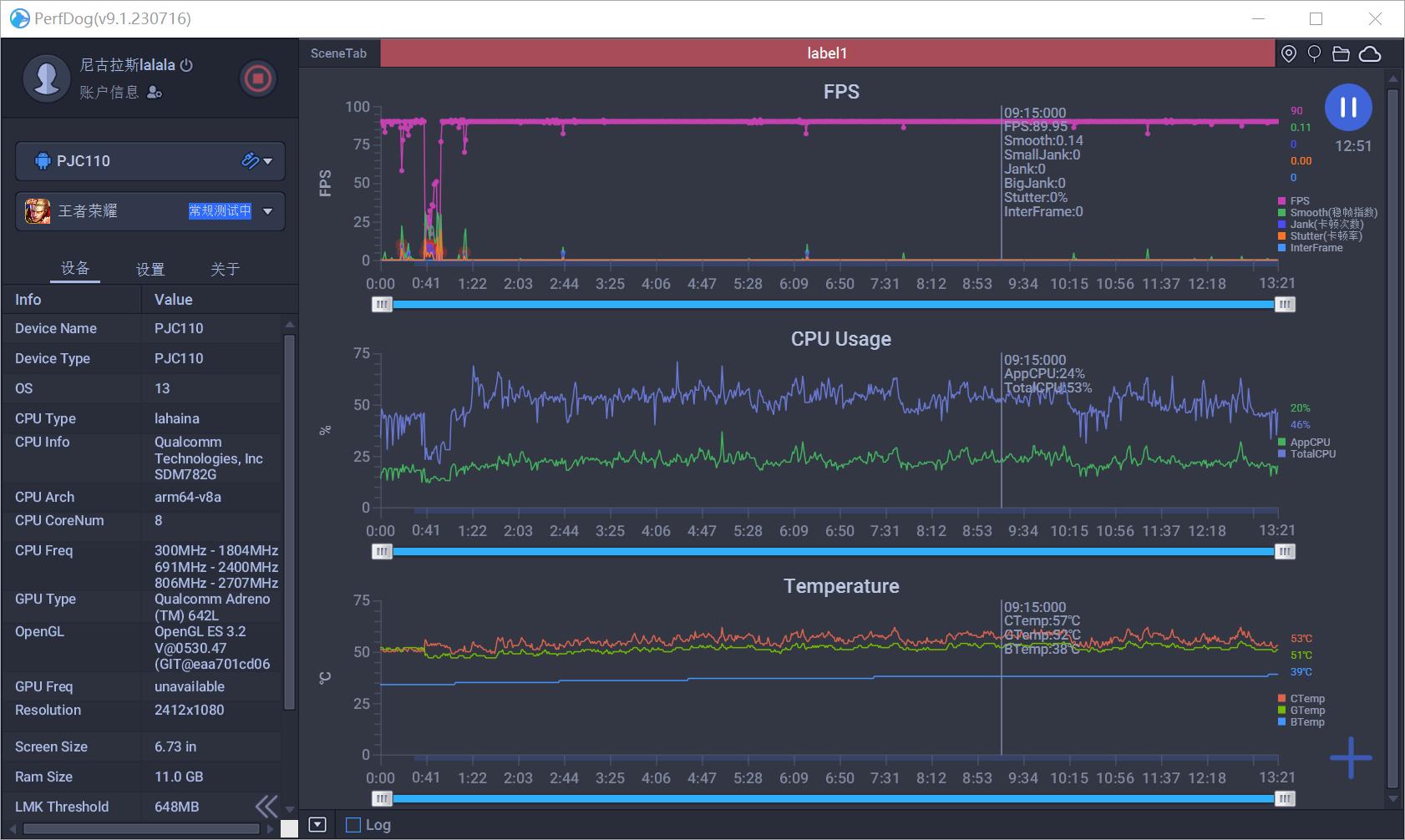Click FPS chart left range slider handle
This screenshot has height=840, width=1405.
tap(382, 305)
